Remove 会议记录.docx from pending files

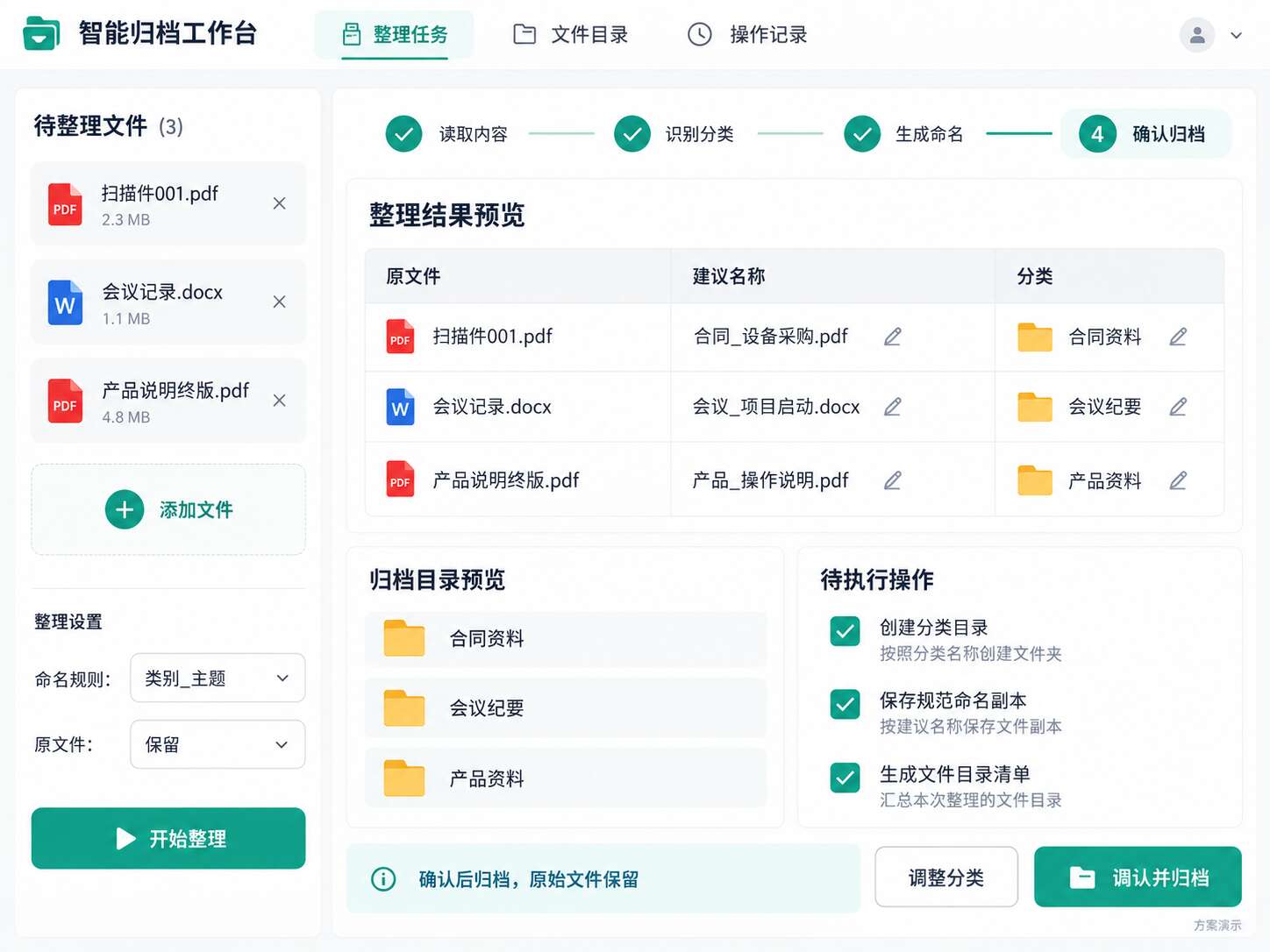pyautogui.click(x=279, y=302)
